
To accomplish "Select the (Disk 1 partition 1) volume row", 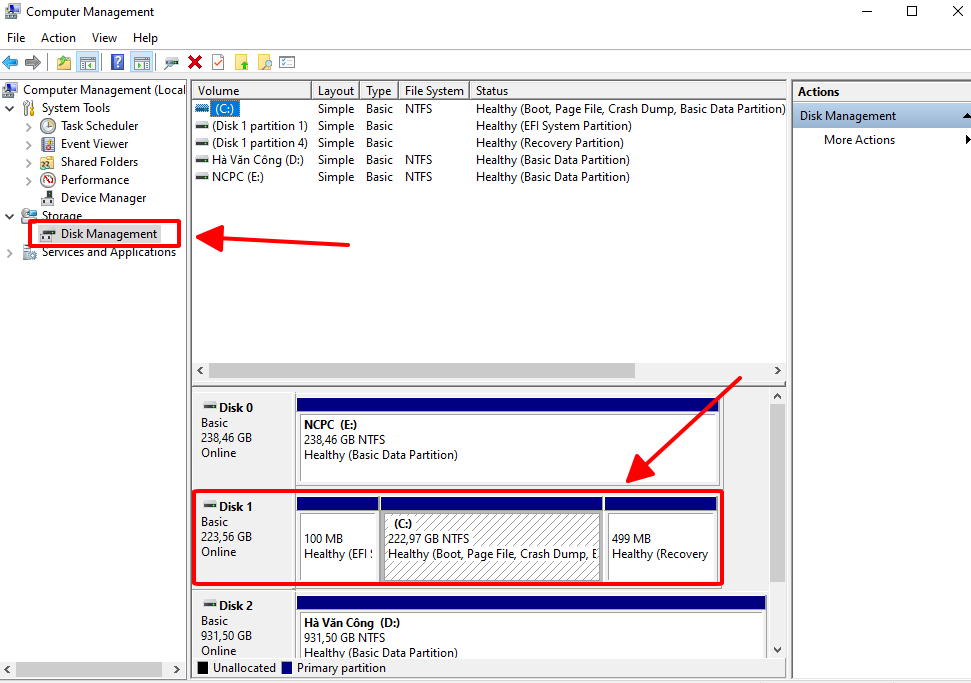I will click(489, 126).
